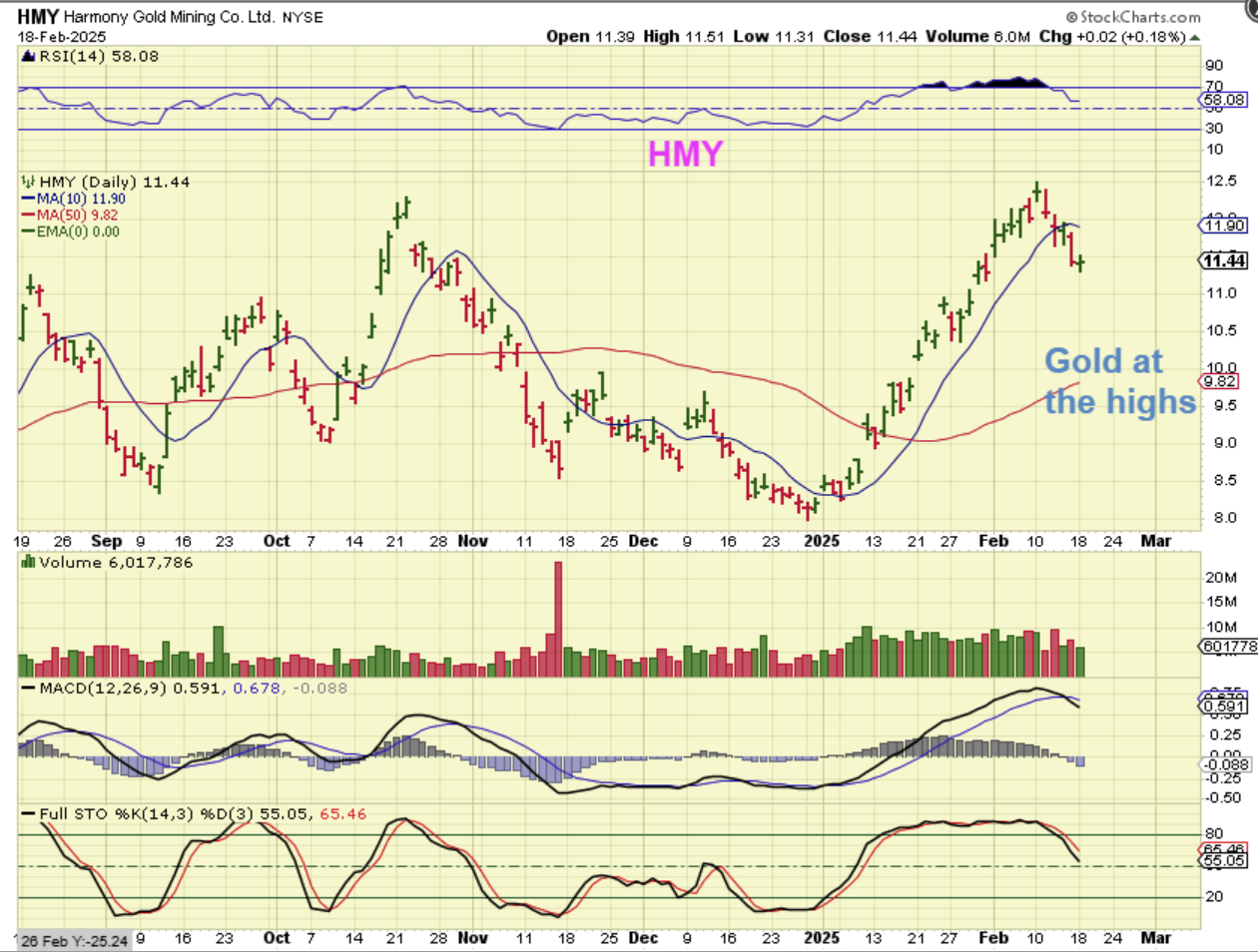This screenshot has height=952, width=1258.
Task: Click the 0.591 MACD value tag
Action: click(x=1224, y=707)
